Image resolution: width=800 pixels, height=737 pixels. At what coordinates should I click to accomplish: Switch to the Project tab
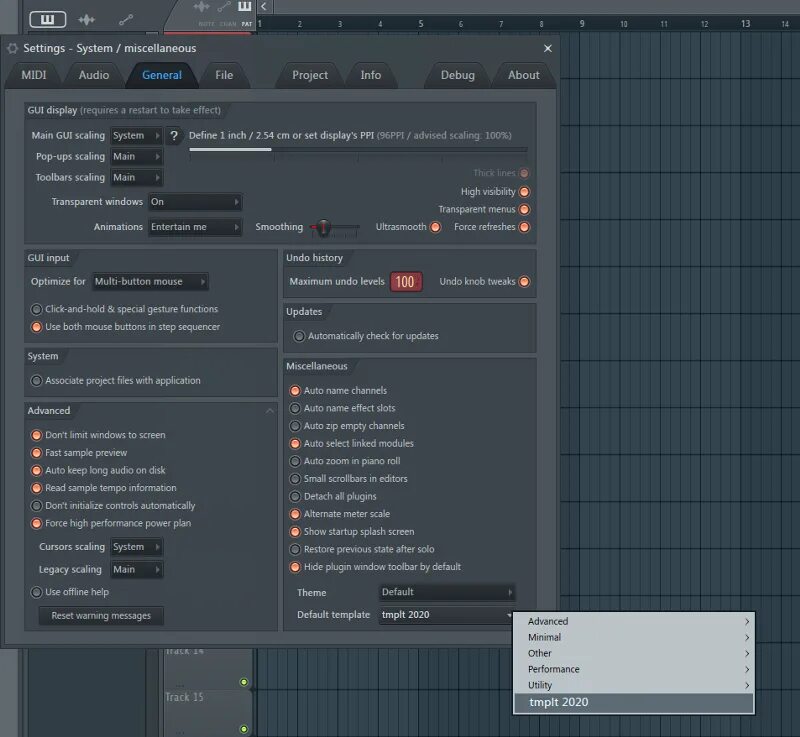[310, 75]
